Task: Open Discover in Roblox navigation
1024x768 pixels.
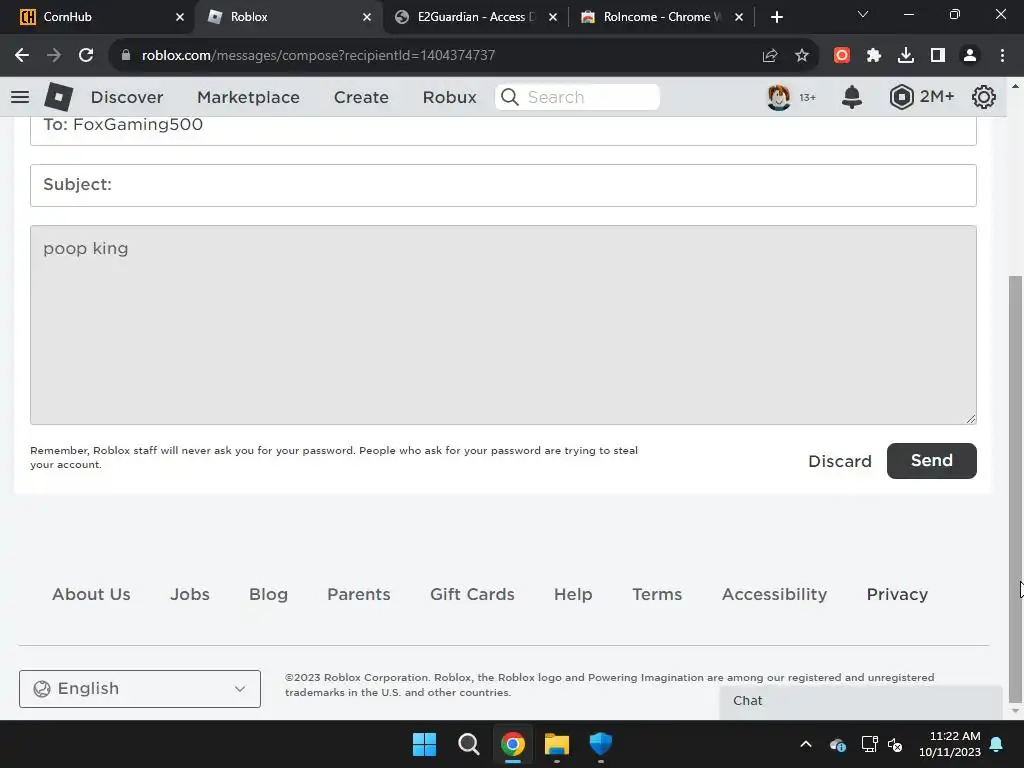Action: tap(127, 97)
